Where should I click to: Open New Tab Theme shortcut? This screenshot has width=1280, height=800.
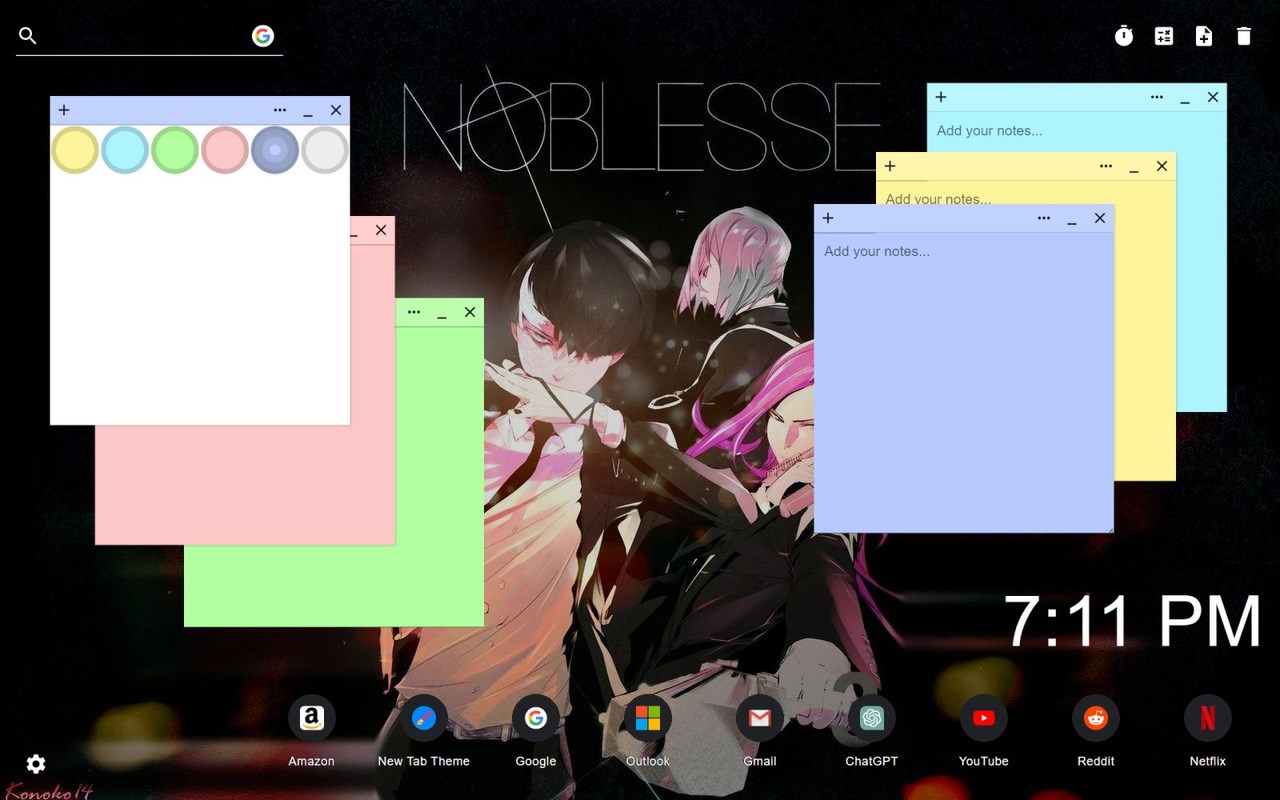pyautogui.click(x=424, y=718)
